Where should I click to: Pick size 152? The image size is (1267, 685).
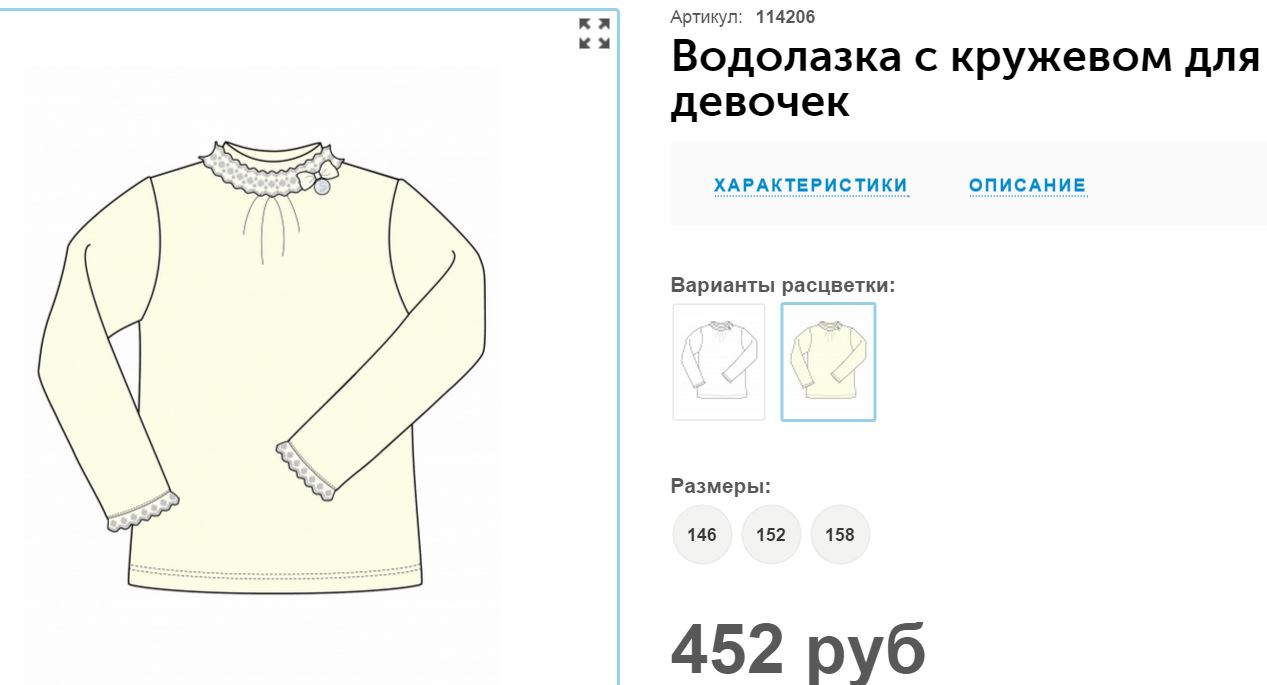(771, 534)
